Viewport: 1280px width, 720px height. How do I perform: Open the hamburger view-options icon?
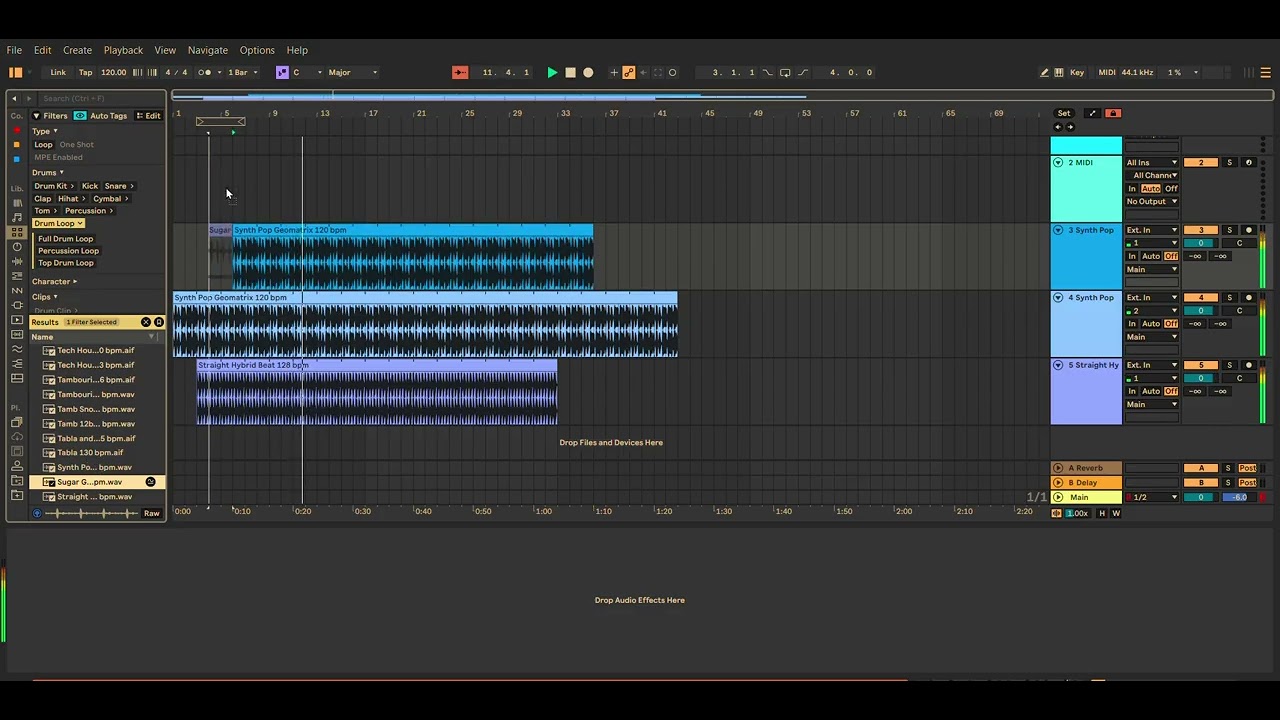point(1265,72)
